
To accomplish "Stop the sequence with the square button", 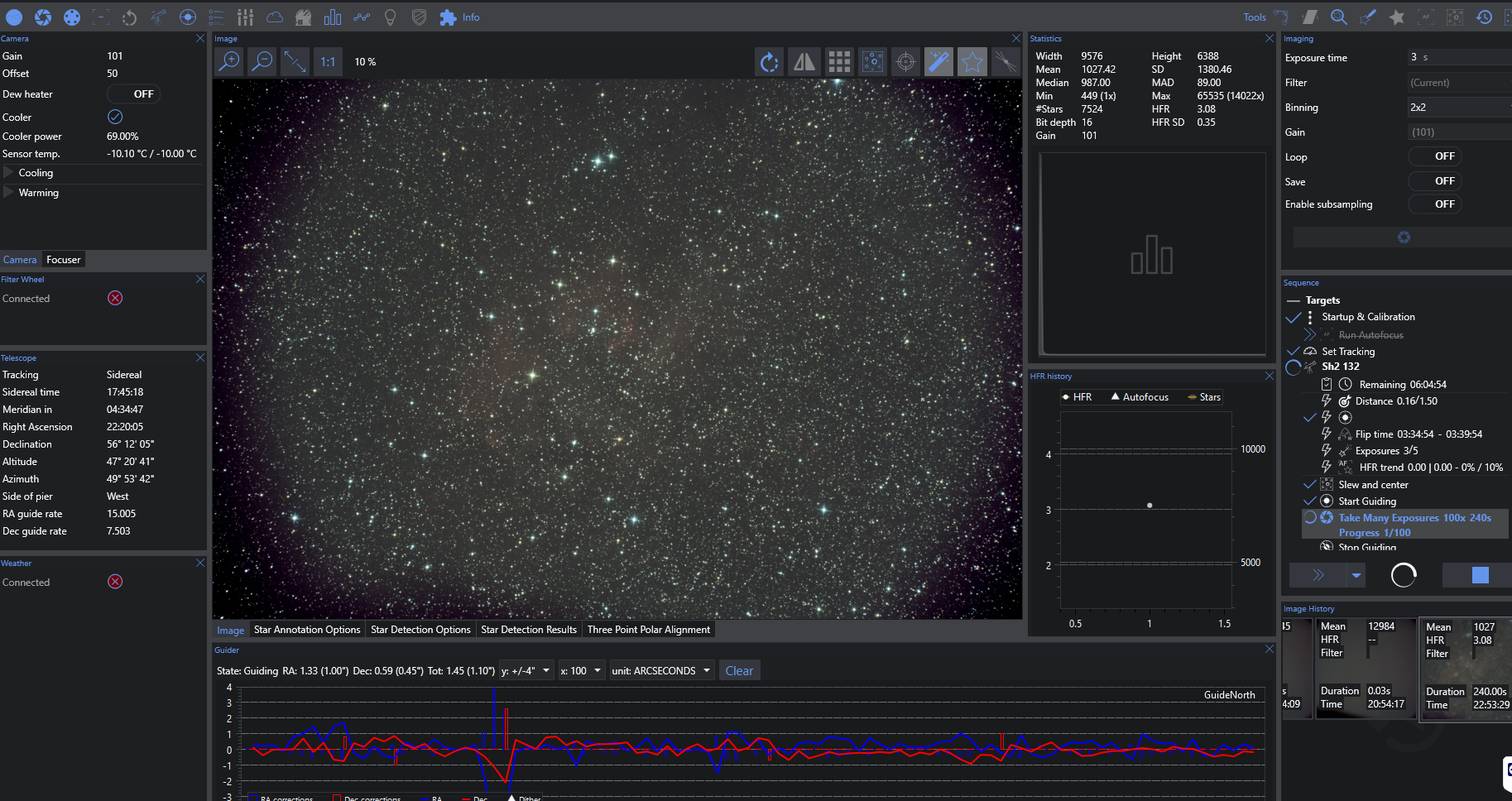I will [1480, 575].
